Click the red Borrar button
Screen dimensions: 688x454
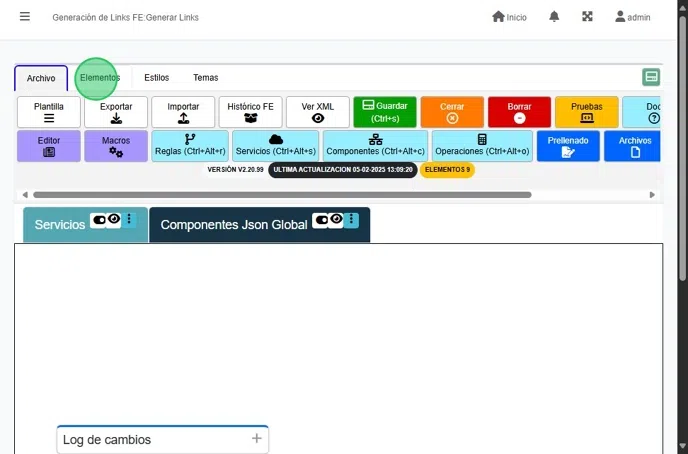519,112
